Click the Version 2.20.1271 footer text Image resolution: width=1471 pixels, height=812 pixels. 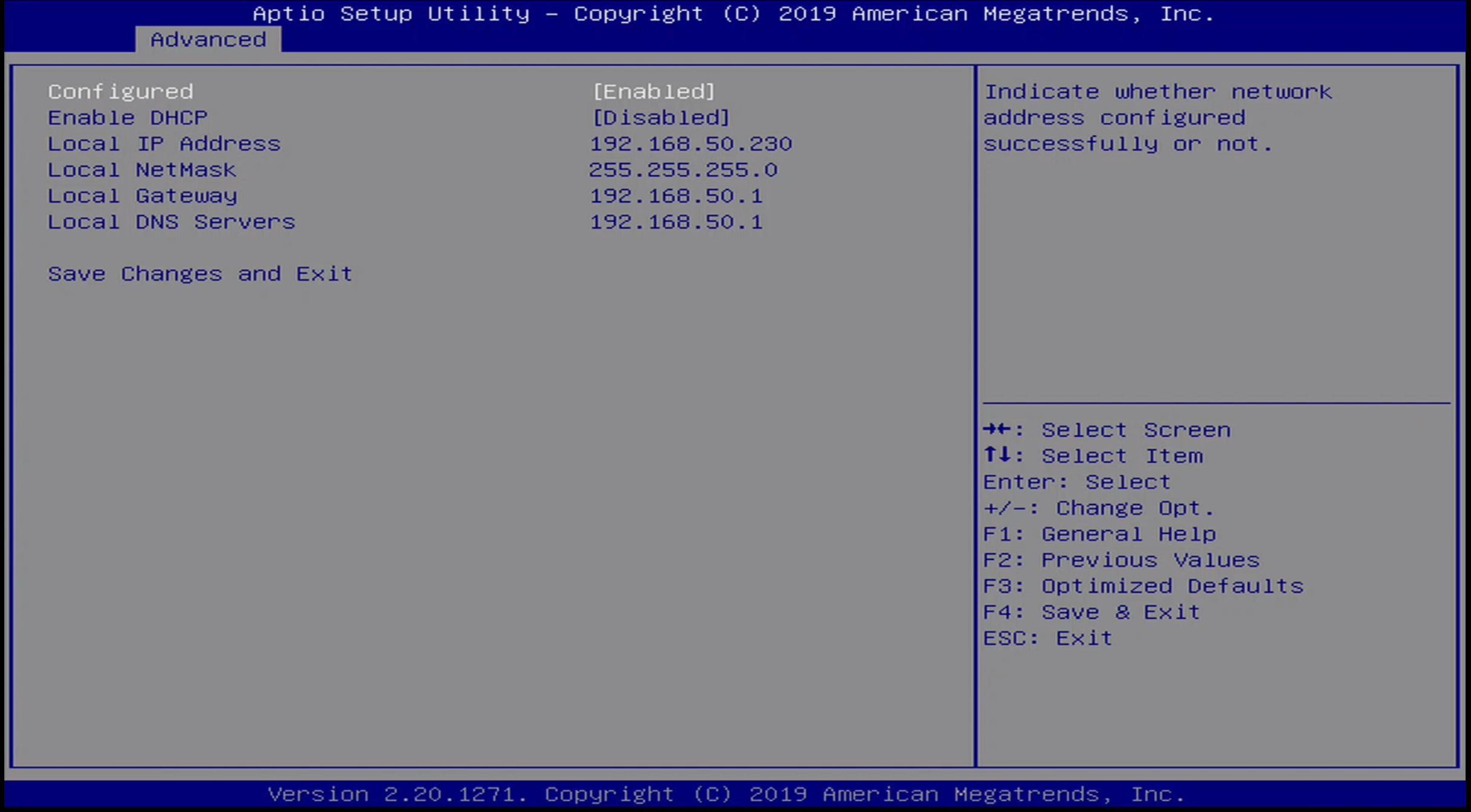726,794
